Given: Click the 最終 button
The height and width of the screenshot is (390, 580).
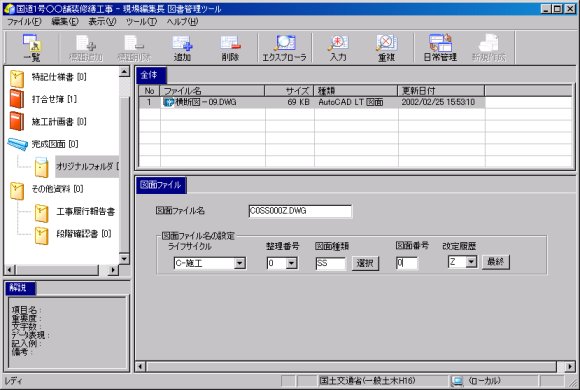Looking at the screenshot, I should click(496, 262).
